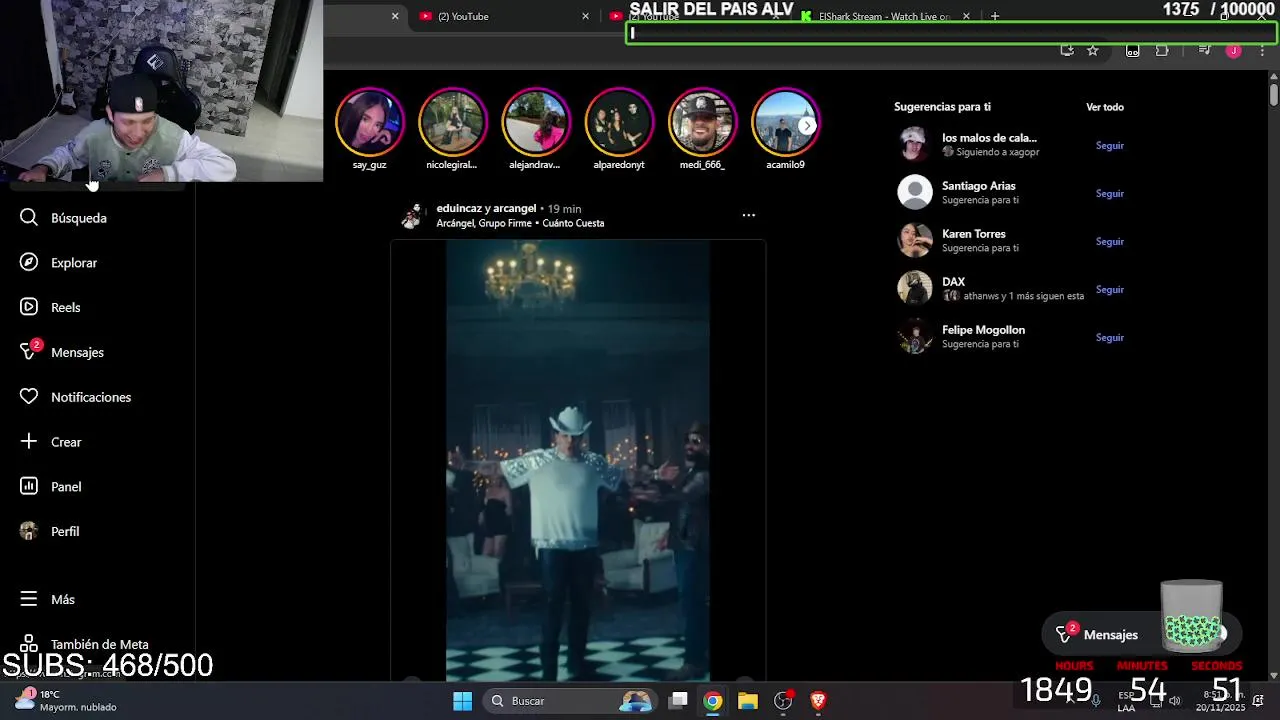
Task: View acamilo9 story
Action: [785, 122]
